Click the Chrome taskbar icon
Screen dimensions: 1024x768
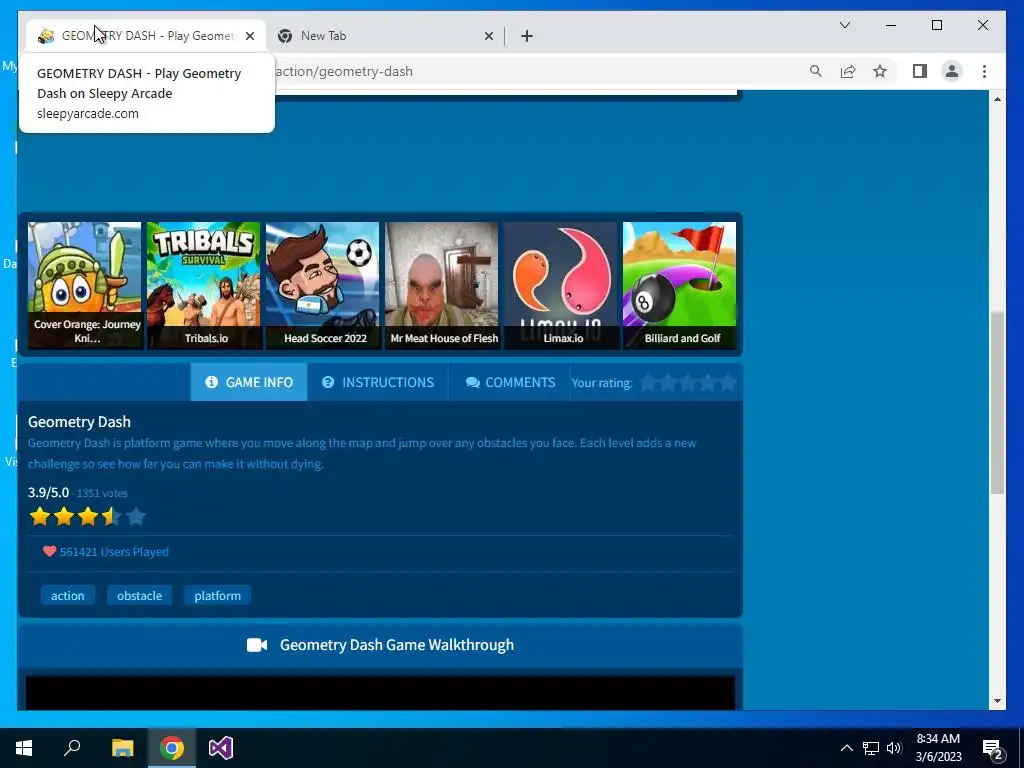172,748
